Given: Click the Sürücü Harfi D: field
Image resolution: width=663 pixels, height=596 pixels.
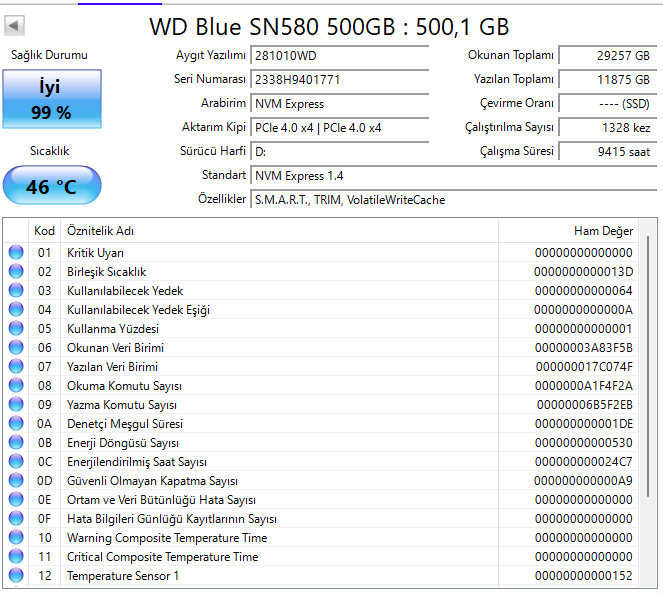Looking at the screenshot, I should tap(340, 152).
